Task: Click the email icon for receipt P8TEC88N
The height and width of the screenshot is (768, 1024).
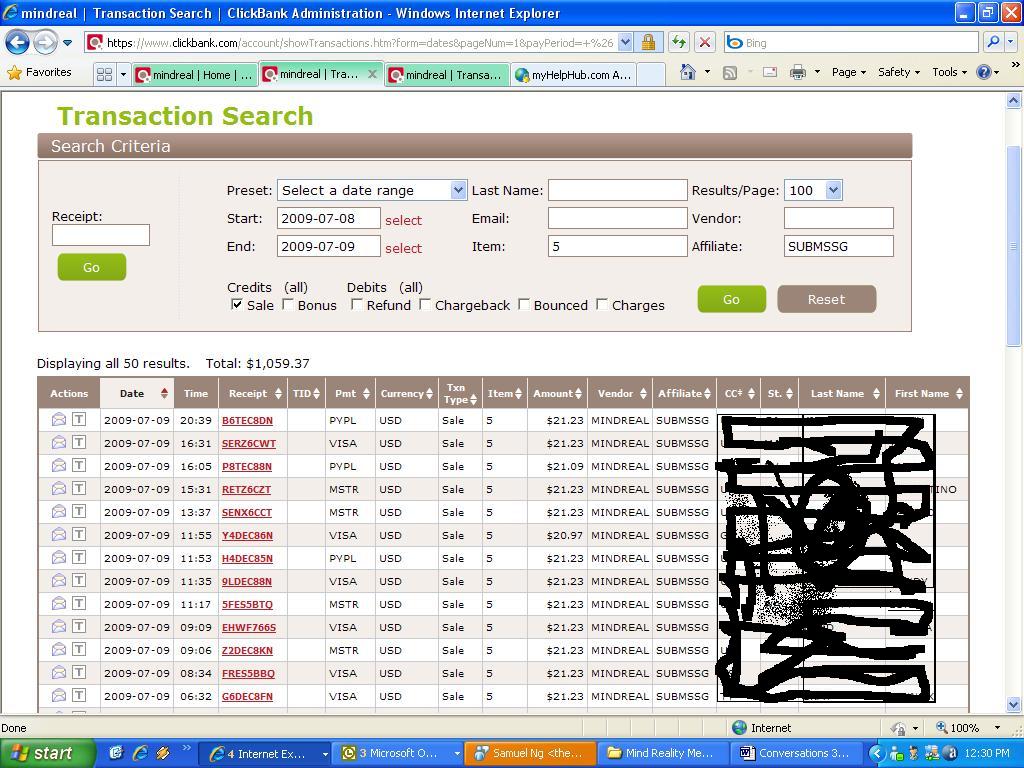Action: (x=59, y=466)
